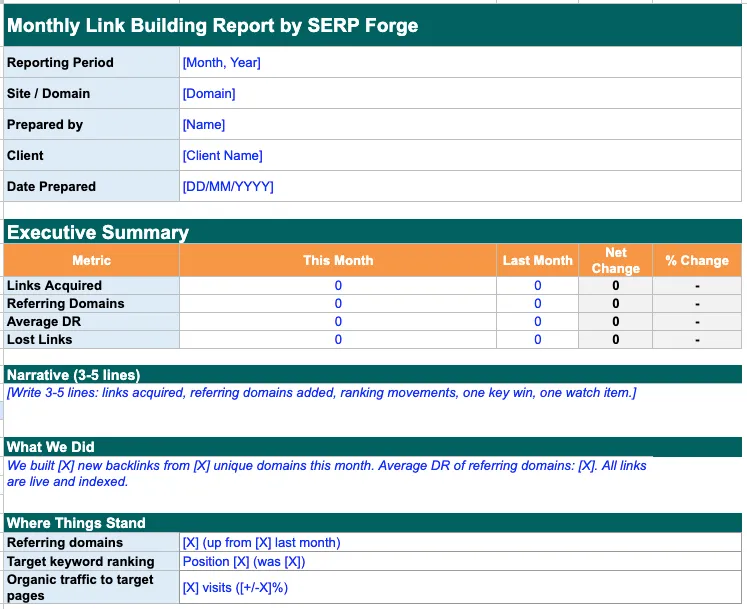This screenshot has height=609, width=747.
Task: Select Target keyword ranking Position cell
Action: coord(460,561)
